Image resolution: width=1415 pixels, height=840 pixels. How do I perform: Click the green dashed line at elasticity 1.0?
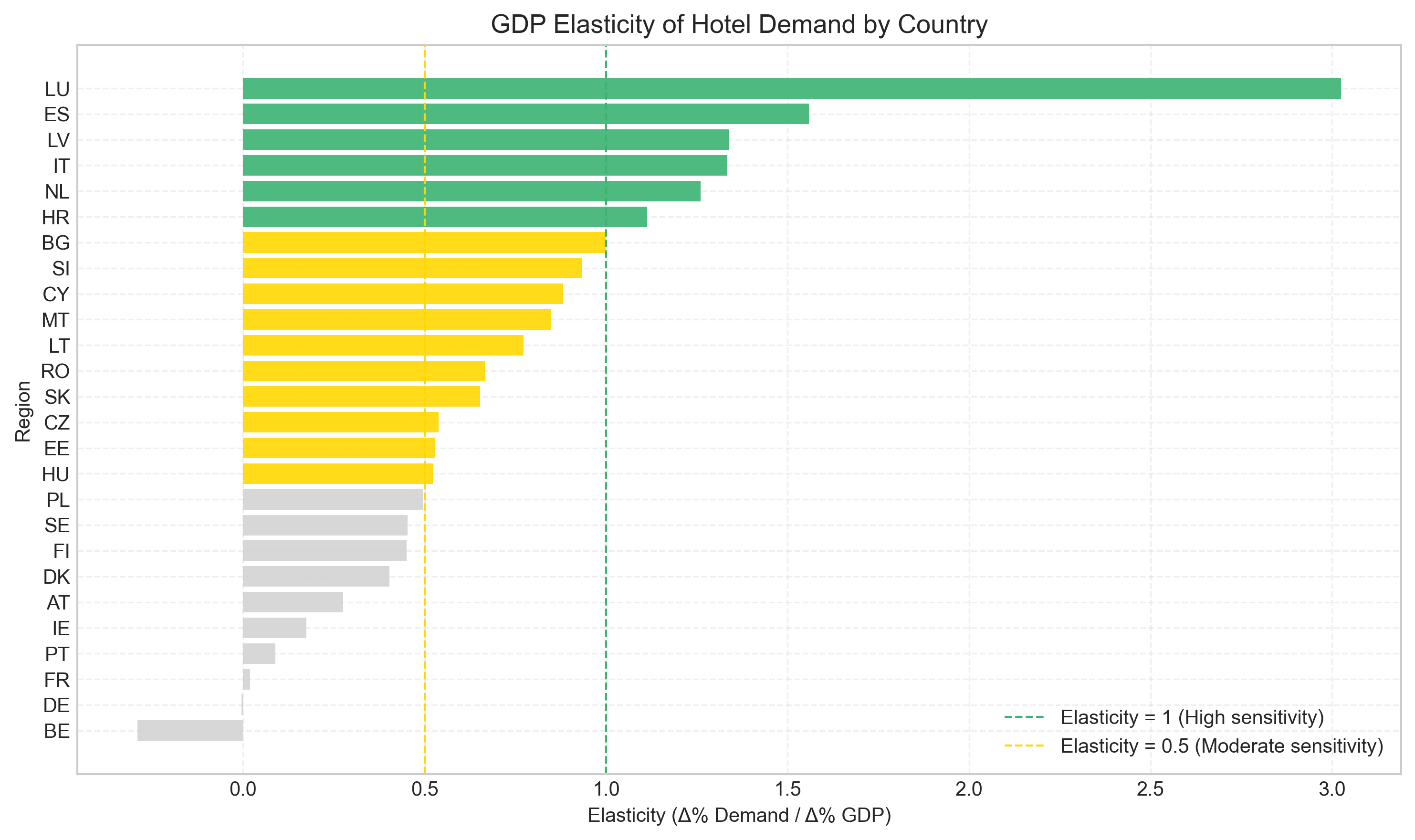(x=606, y=396)
